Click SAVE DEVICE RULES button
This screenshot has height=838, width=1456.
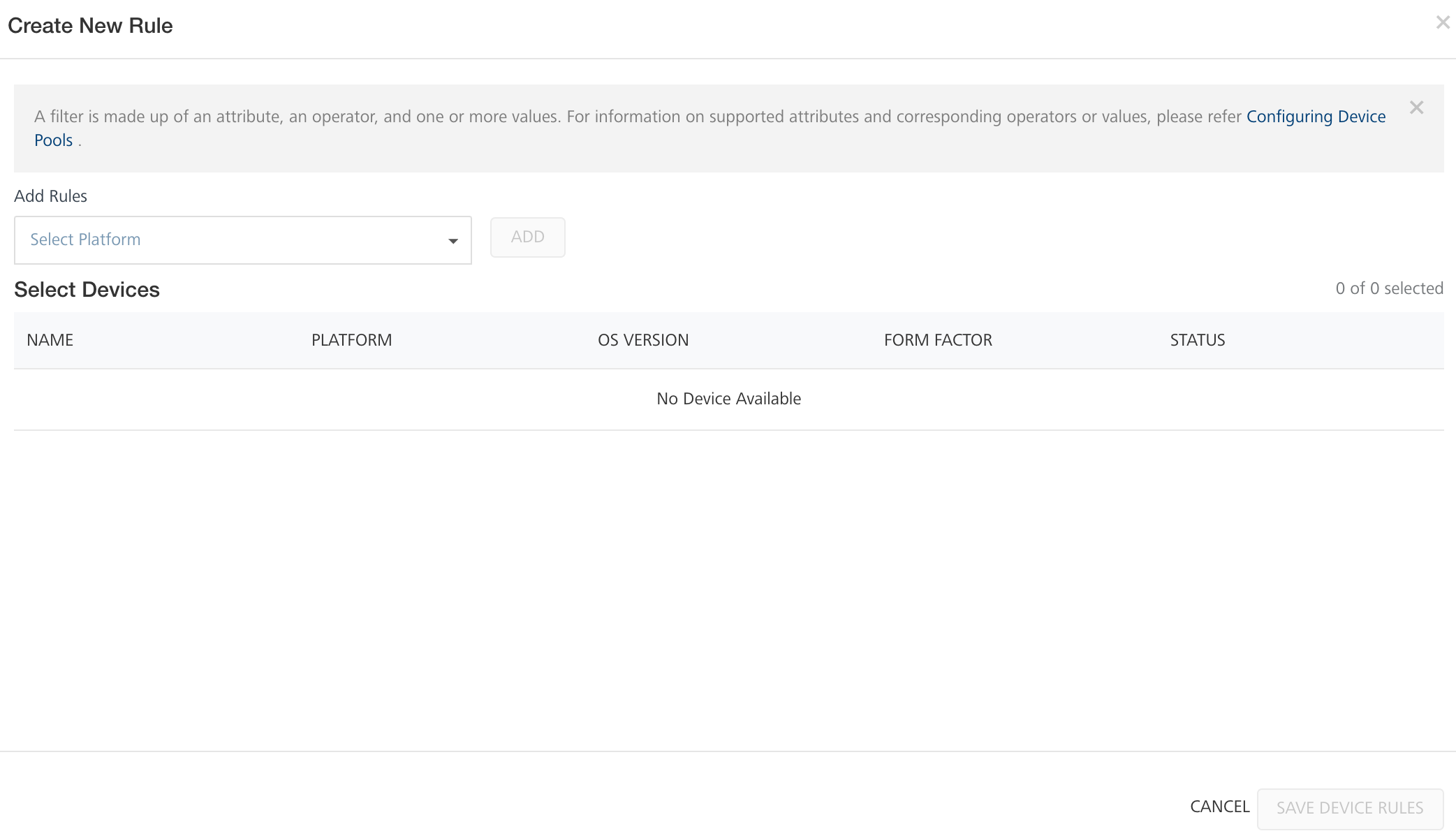[1349, 808]
